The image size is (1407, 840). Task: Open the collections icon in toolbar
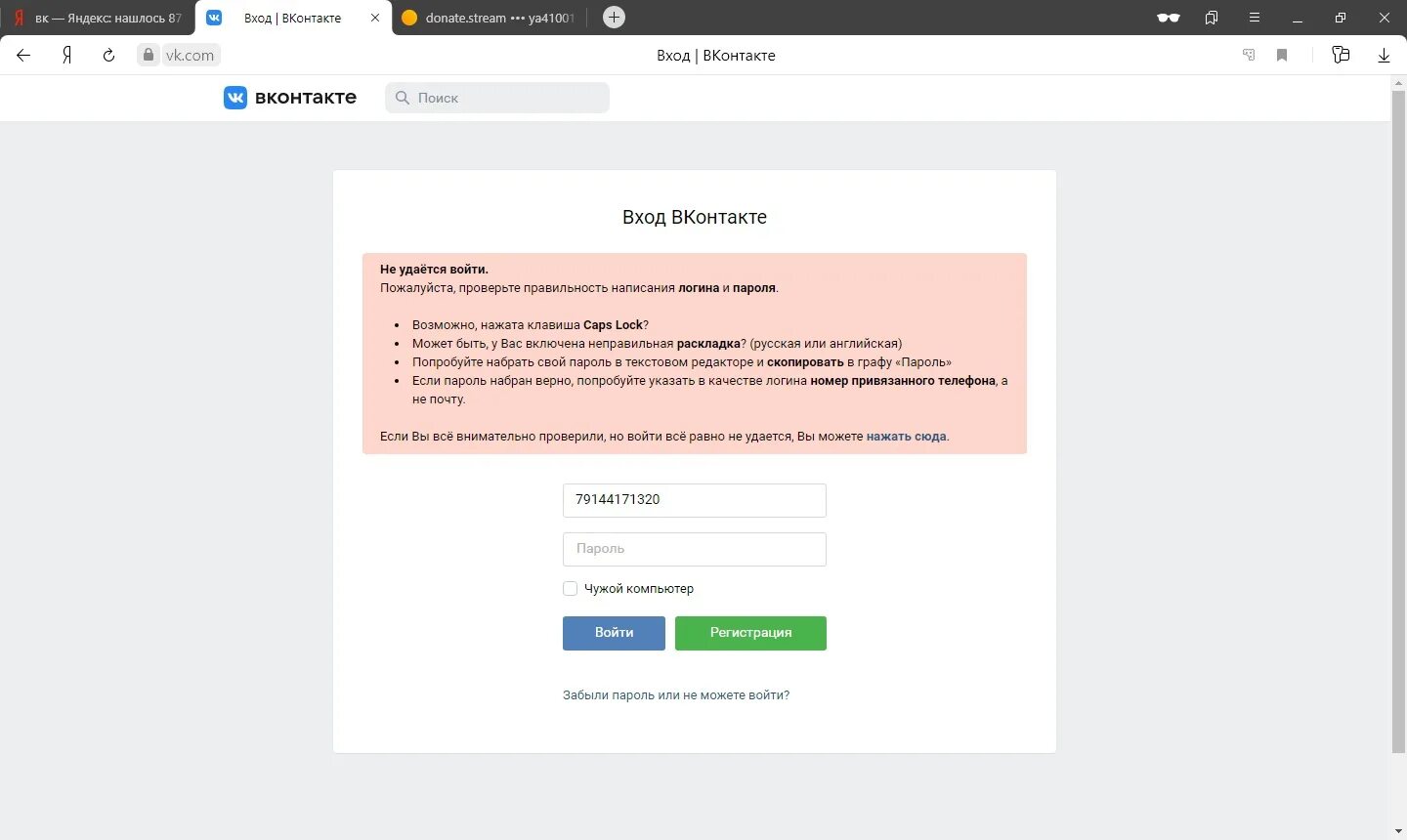(x=1341, y=56)
